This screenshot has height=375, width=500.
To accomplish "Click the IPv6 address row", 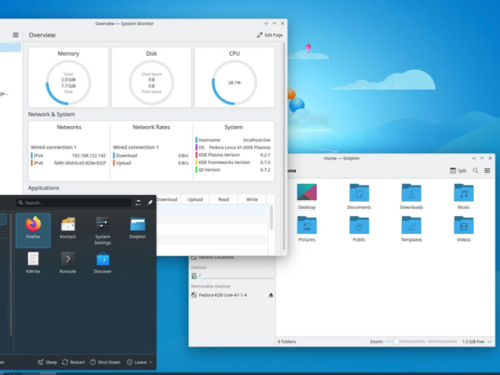I will pyautogui.click(x=69, y=163).
